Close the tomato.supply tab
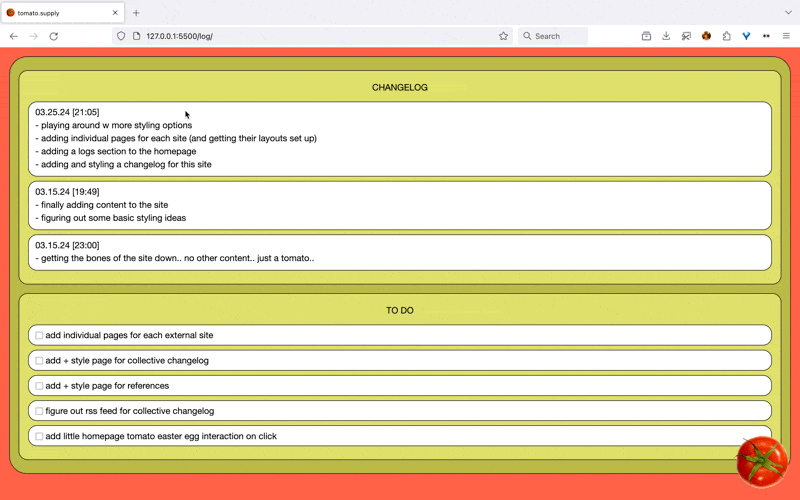Screen dimensions: 800x500 (x=115, y=13)
